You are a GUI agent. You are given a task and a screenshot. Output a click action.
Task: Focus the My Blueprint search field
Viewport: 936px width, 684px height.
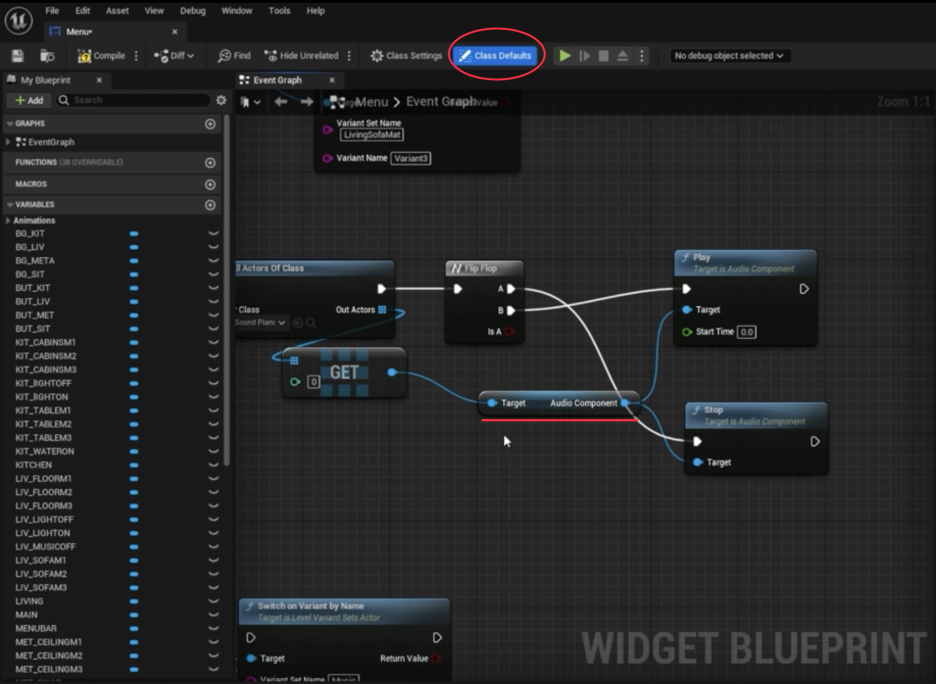click(133, 100)
